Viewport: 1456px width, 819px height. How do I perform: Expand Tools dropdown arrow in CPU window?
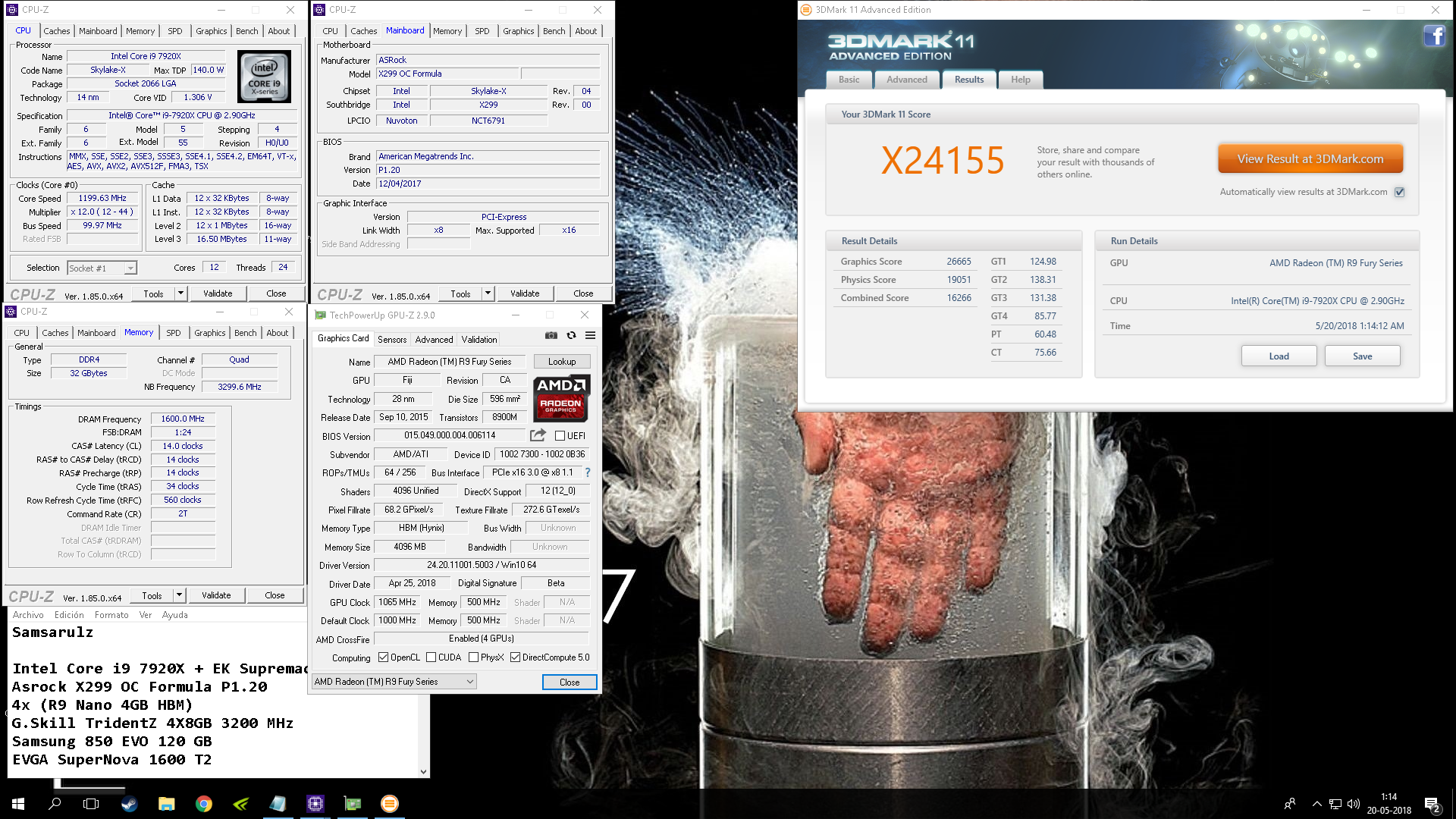point(180,293)
